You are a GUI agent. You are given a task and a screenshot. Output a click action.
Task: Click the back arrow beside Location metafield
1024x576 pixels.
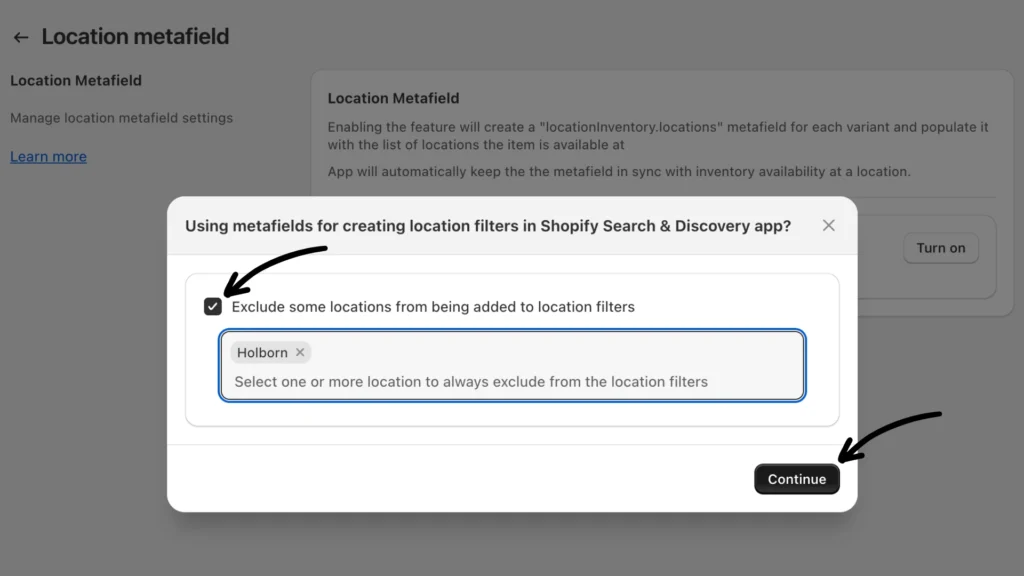(x=20, y=37)
